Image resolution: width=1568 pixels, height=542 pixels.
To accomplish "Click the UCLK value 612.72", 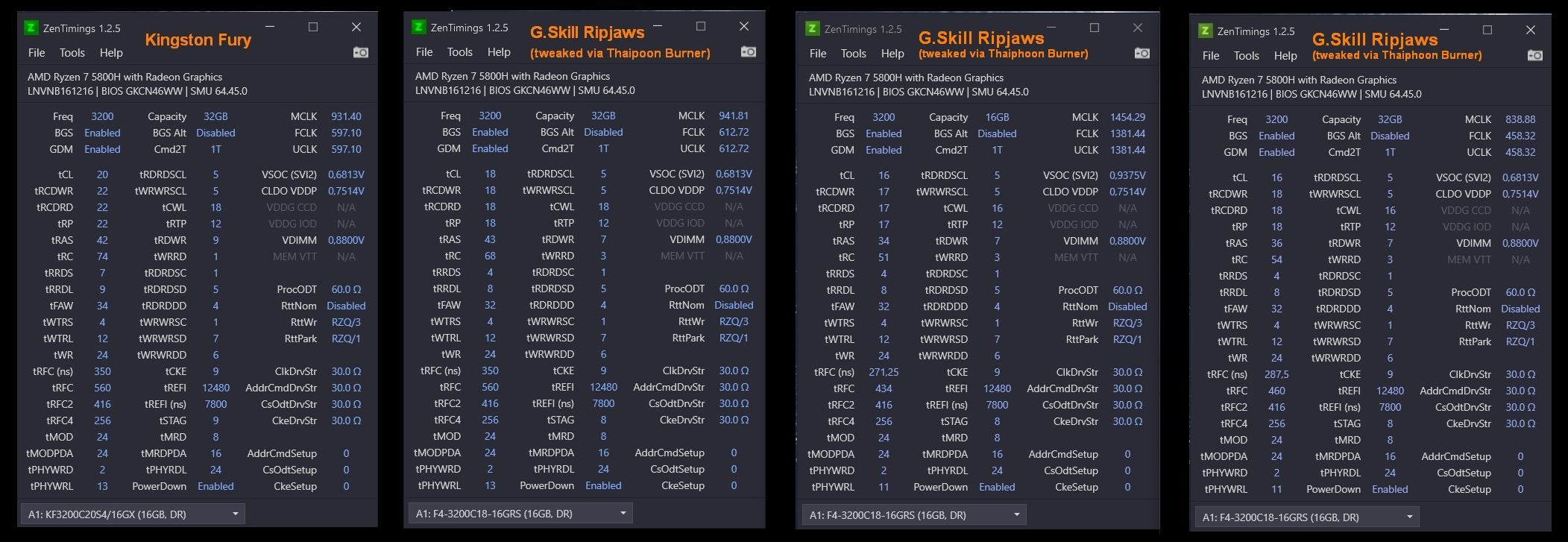I will (734, 148).
